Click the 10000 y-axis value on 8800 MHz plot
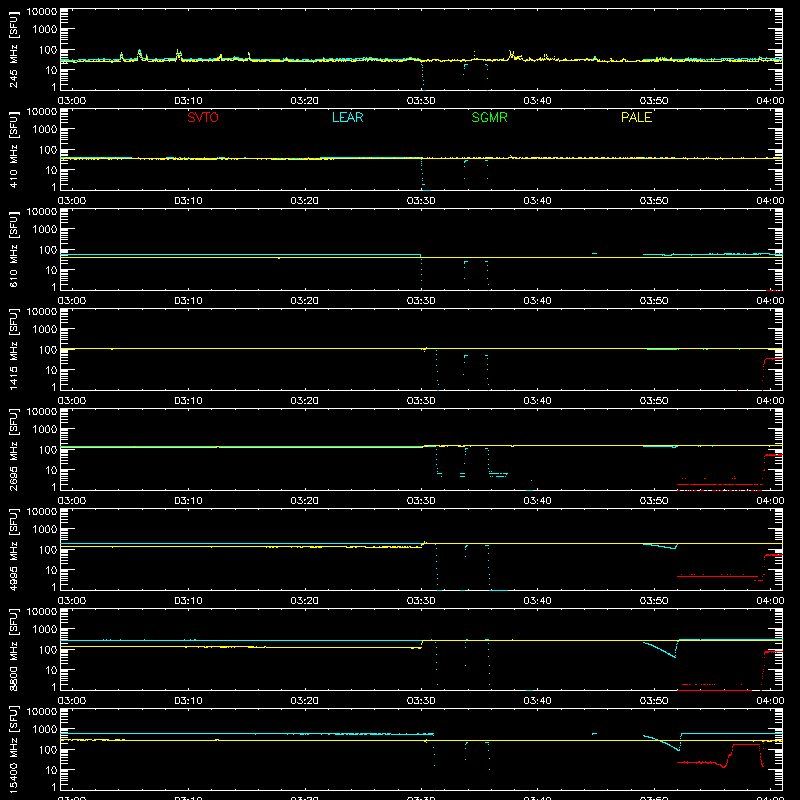Screen dimensions: 800x800 (x=42, y=612)
